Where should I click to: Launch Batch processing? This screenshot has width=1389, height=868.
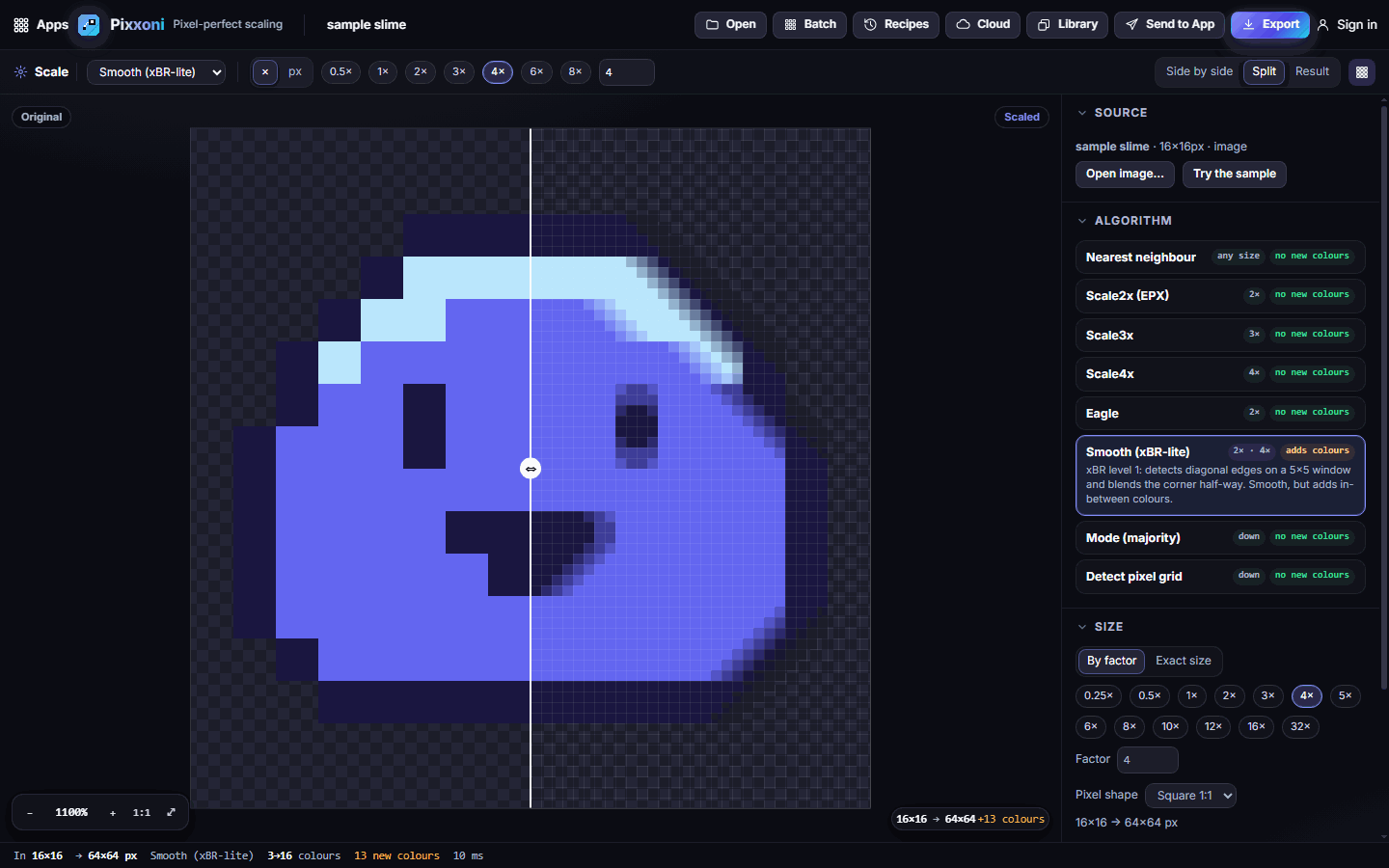pyautogui.click(x=810, y=24)
